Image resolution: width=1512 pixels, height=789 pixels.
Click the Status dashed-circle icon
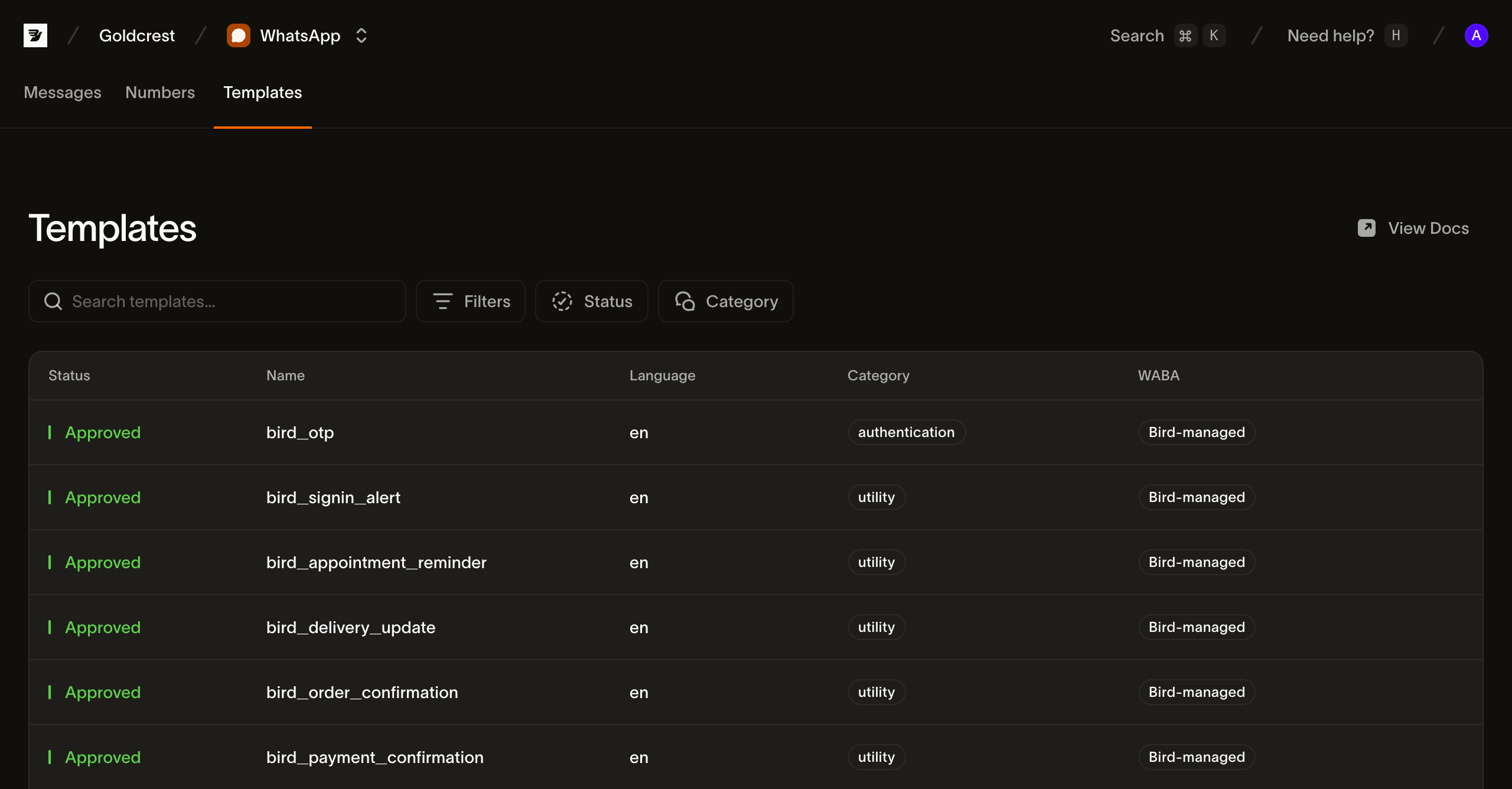562,301
